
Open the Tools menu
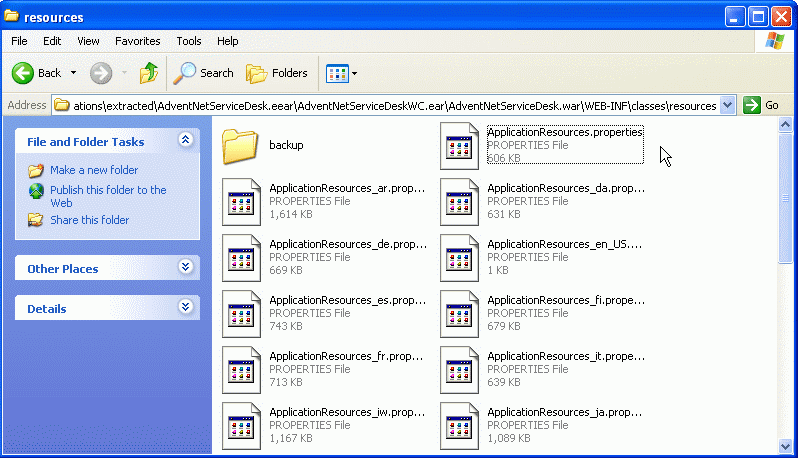point(189,41)
